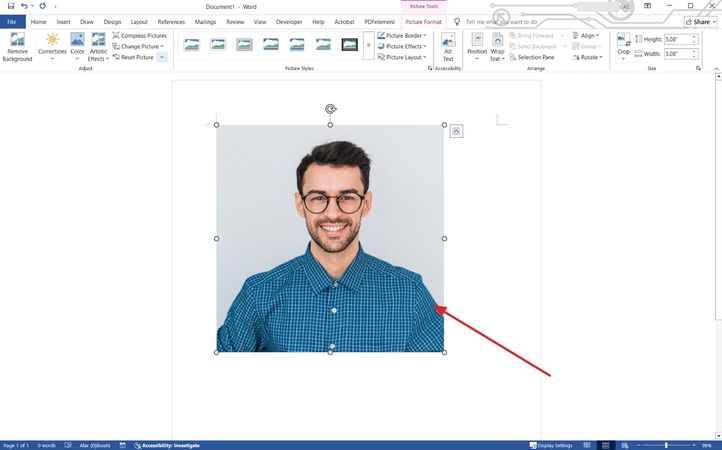Screen dimensions: 722x450
Task: Expand the Picture Styles gallery More button
Action: click(368, 45)
